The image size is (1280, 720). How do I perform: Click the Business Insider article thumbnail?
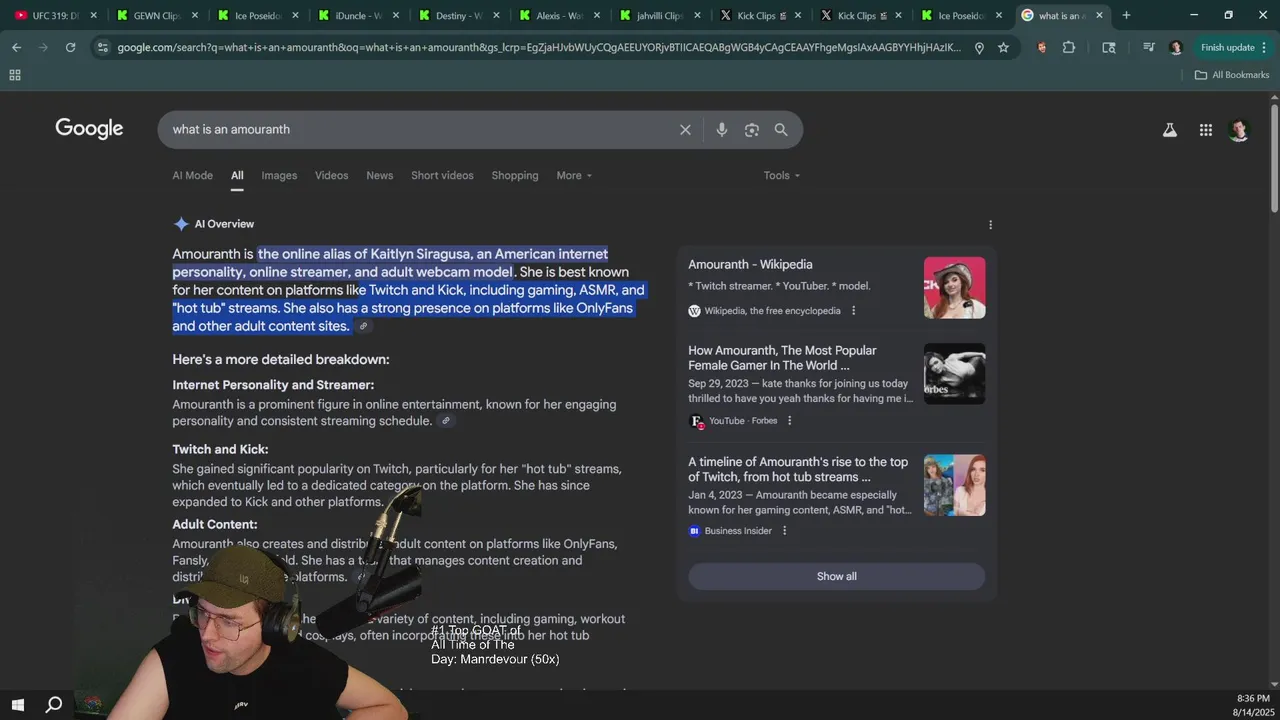tap(954, 485)
